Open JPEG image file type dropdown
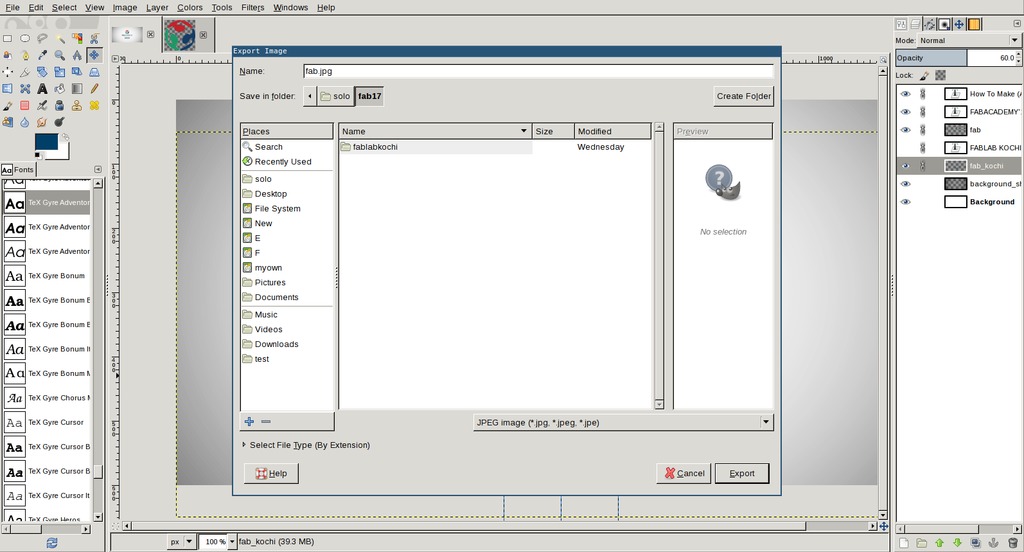 [624, 423]
